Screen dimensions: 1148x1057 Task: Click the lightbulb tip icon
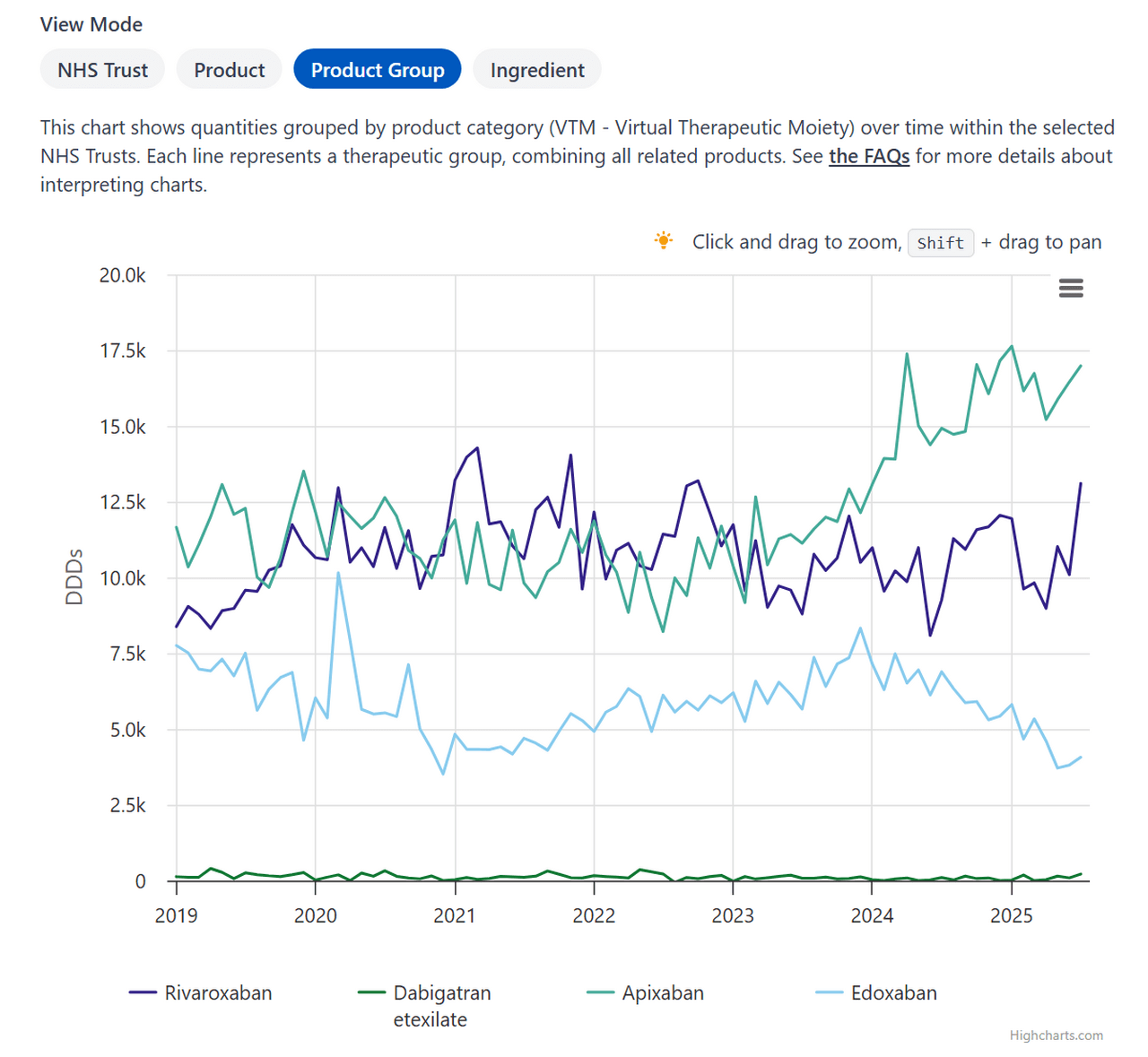[663, 241]
